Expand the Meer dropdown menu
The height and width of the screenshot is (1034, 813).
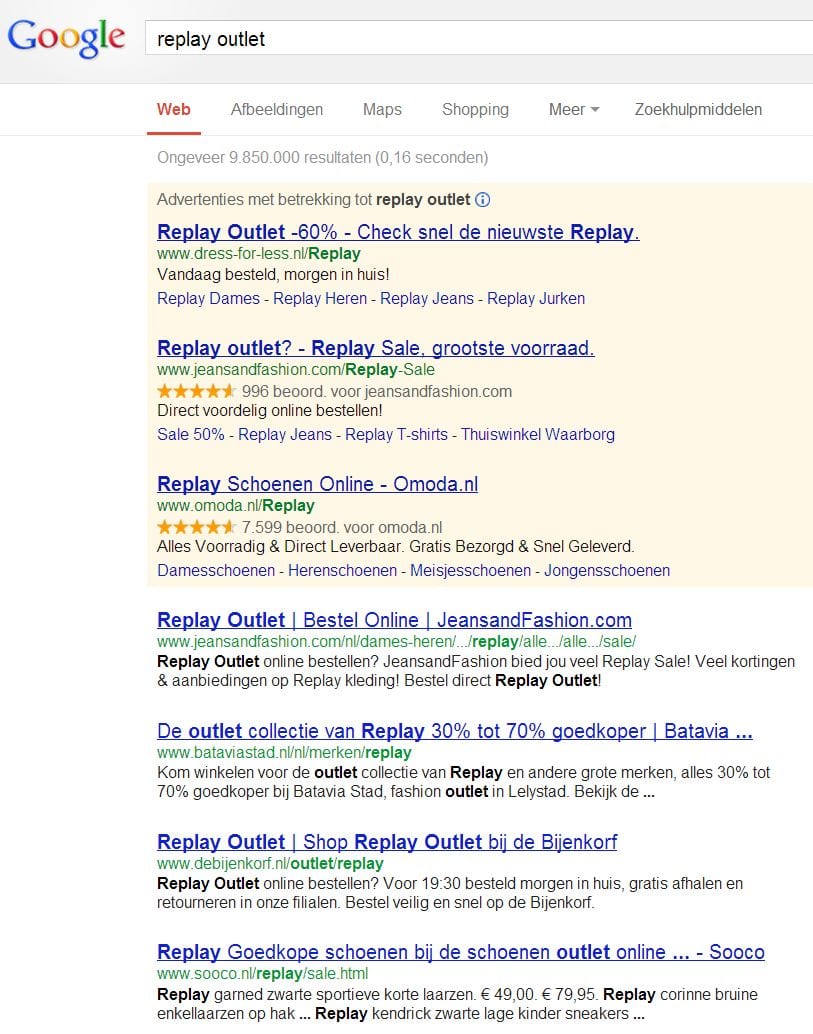tap(574, 109)
